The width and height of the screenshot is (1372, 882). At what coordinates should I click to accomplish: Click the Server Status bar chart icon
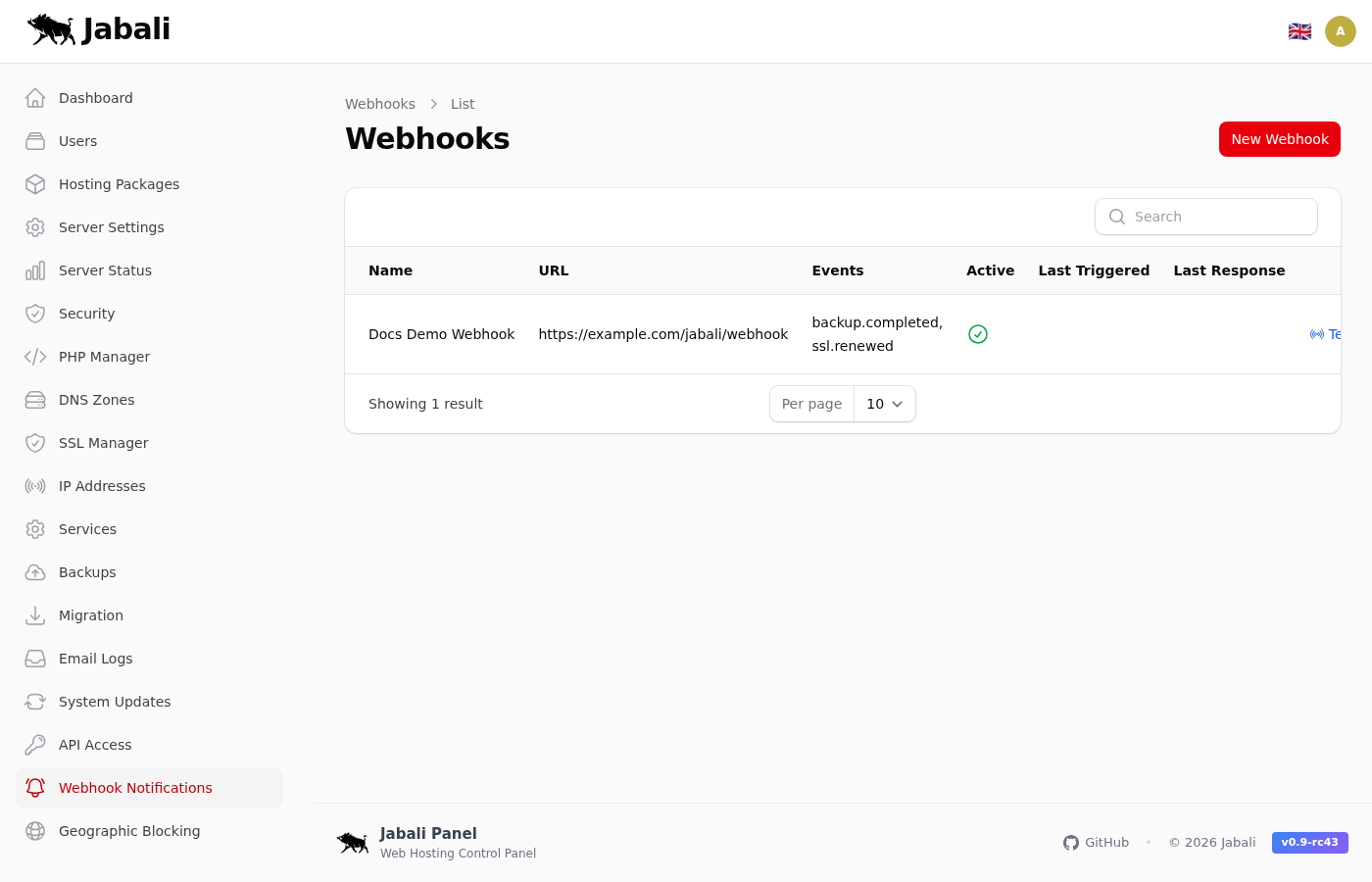coord(35,270)
